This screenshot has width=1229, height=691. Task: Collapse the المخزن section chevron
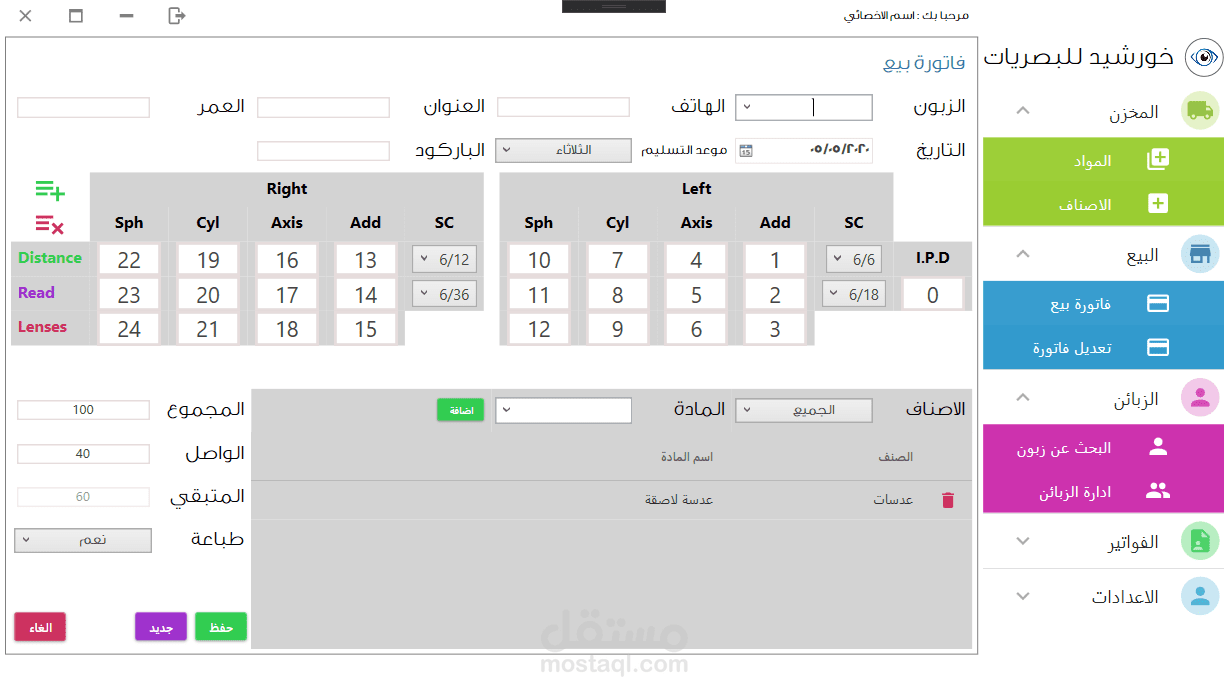click(x=1022, y=110)
